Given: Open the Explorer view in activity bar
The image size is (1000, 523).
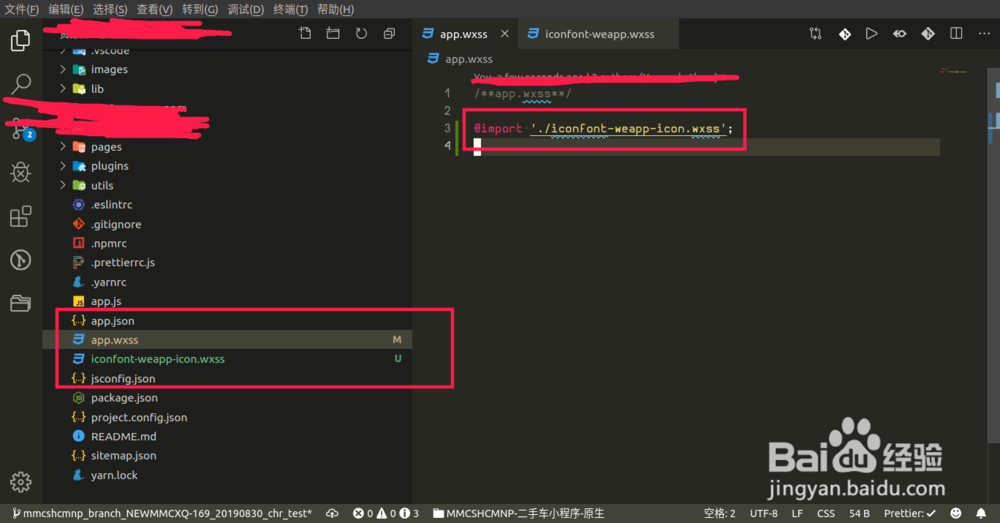Looking at the screenshot, I should (20, 41).
